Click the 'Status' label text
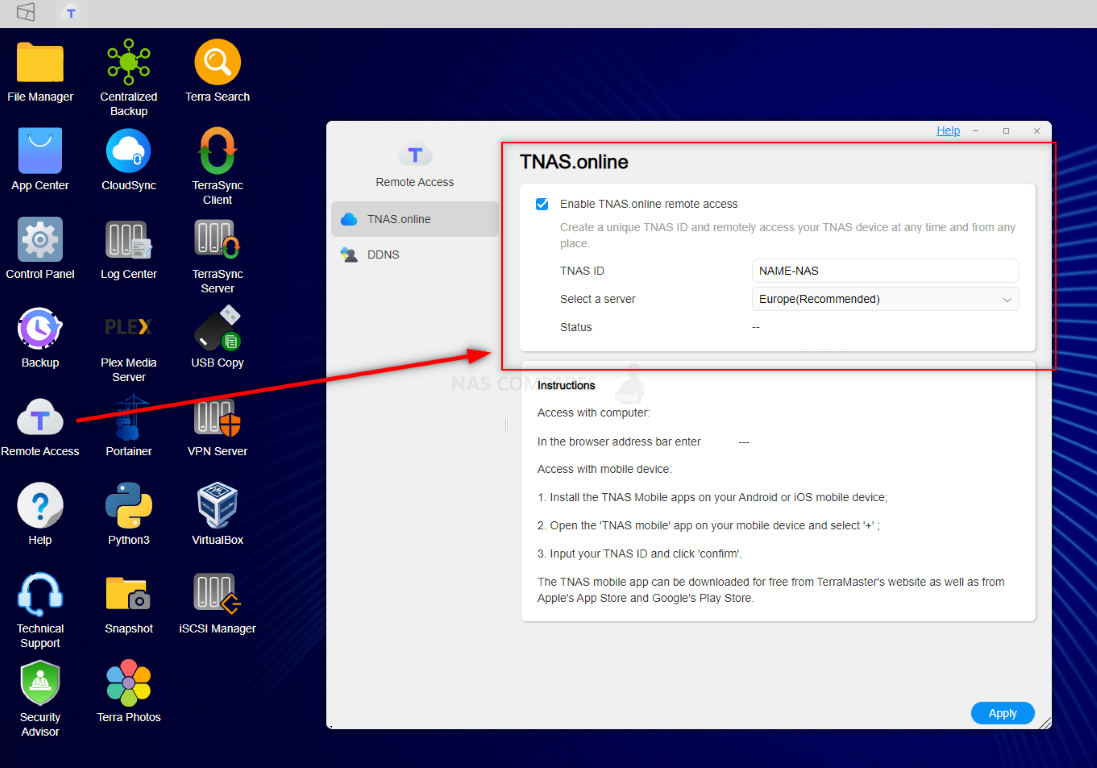This screenshot has height=768, width=1097. click(576, 327)
